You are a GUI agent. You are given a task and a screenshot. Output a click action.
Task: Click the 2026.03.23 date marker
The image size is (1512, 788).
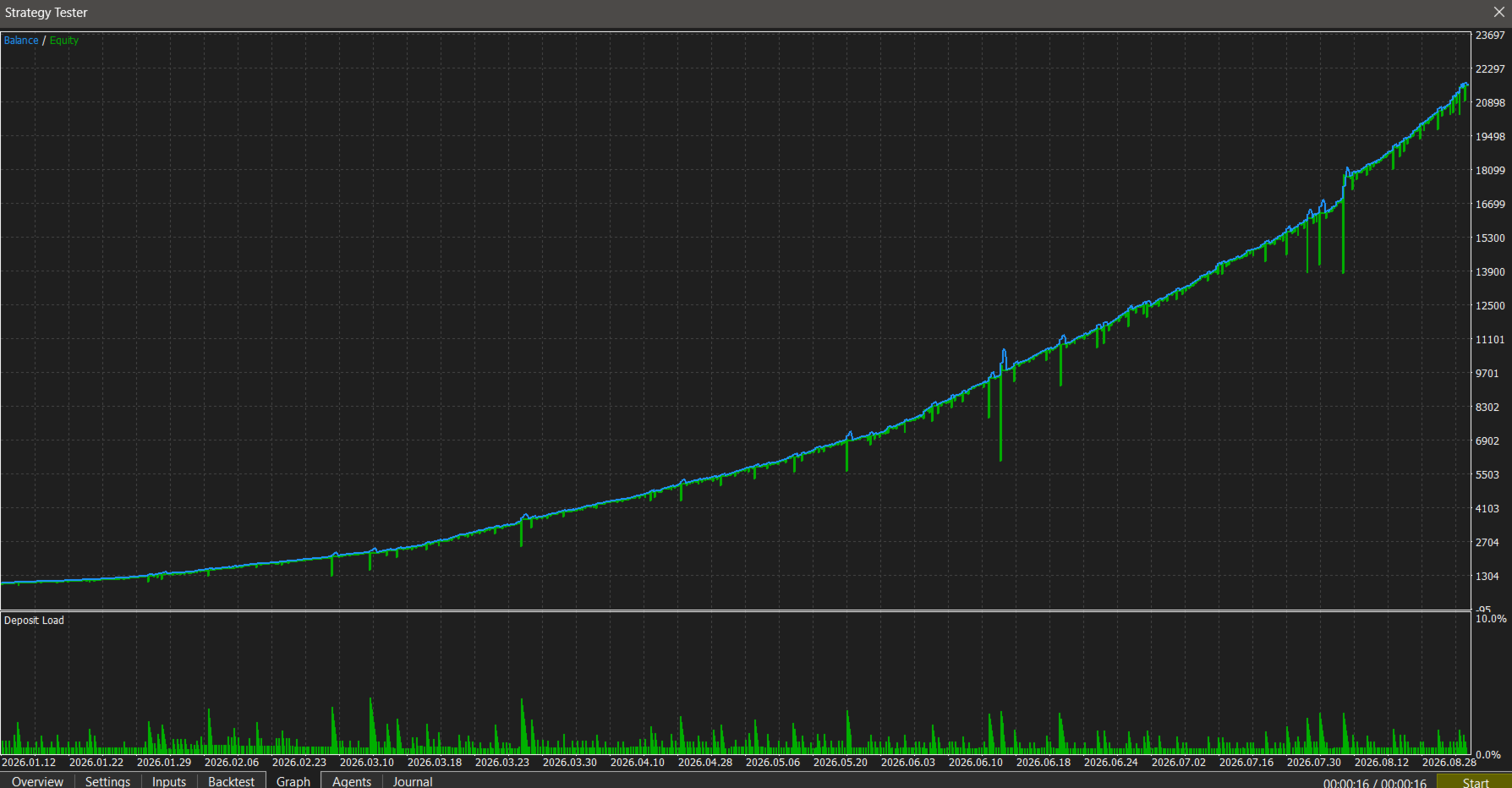tap(502, 762)
